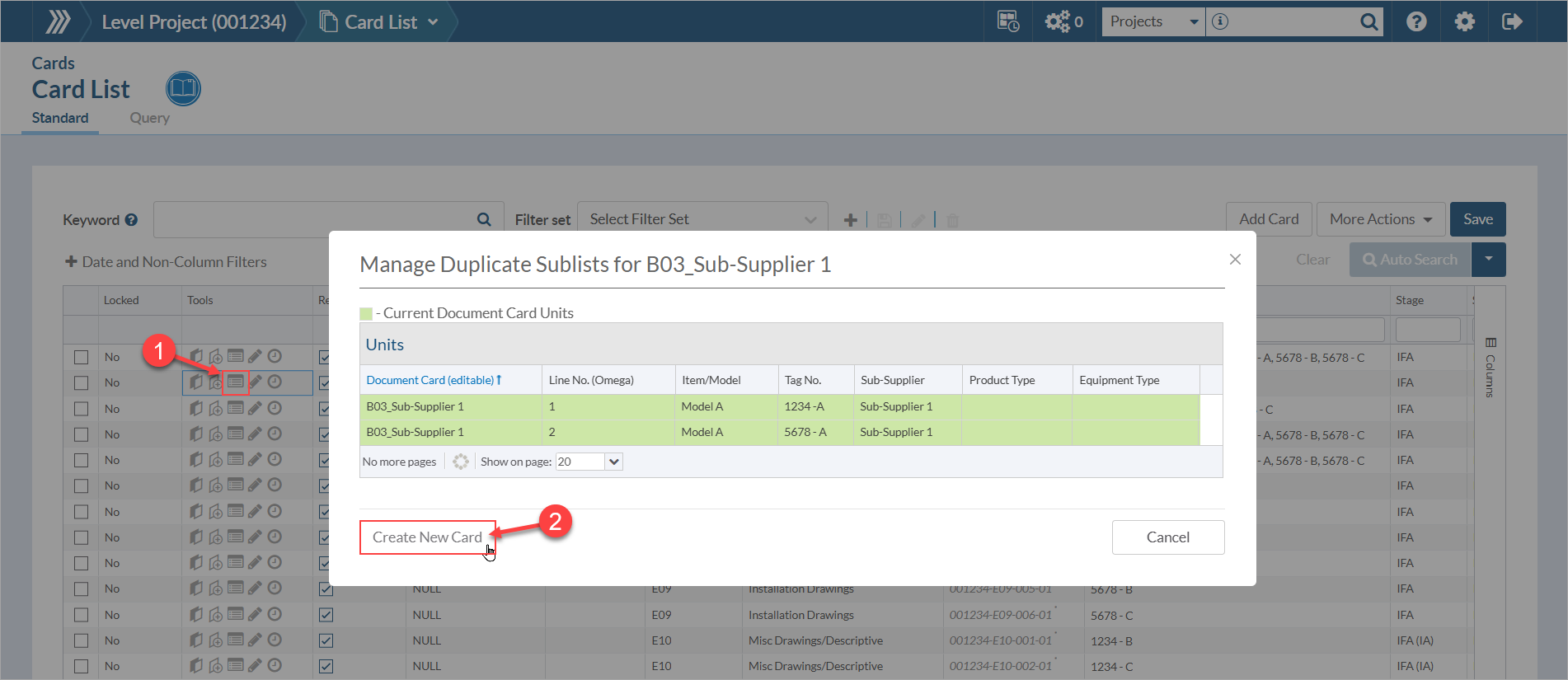Image resolution: width=1568 pixels, height=680 pixels.
Task: Open the clock history icon for 001234-E10-002-01
Action: [x=275, y=665]
